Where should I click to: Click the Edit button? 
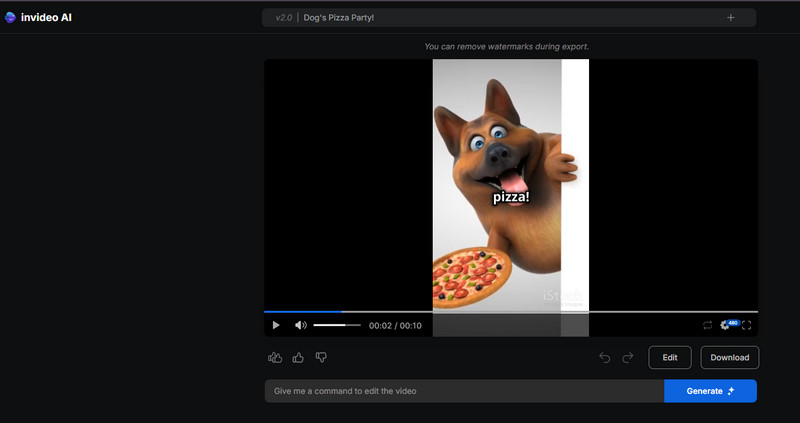click(x=670, y=358)
